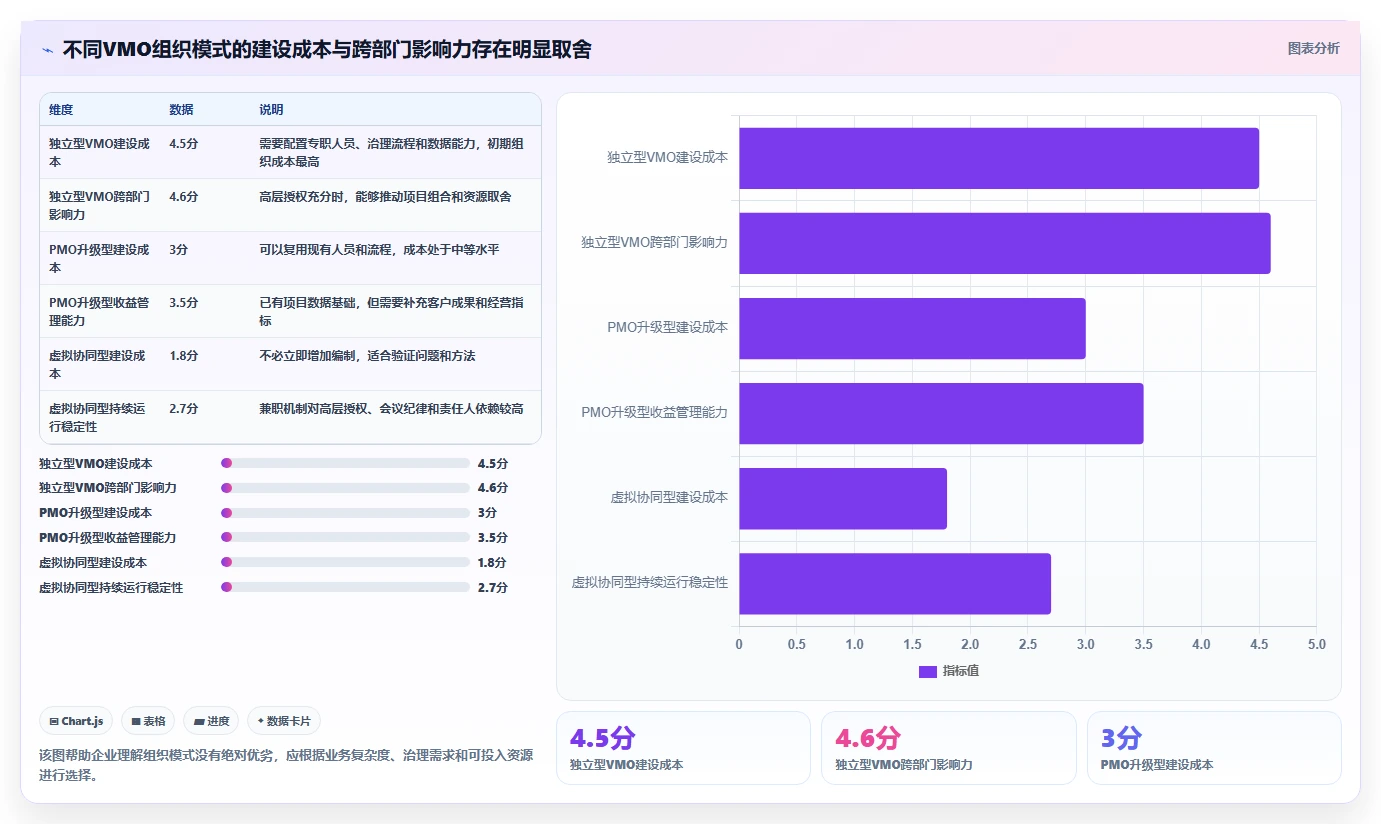Click the 虚拟协同型持续运行稳定性 y-axis label
Viewport: 1381px width, 824px height.
point(649,583)
